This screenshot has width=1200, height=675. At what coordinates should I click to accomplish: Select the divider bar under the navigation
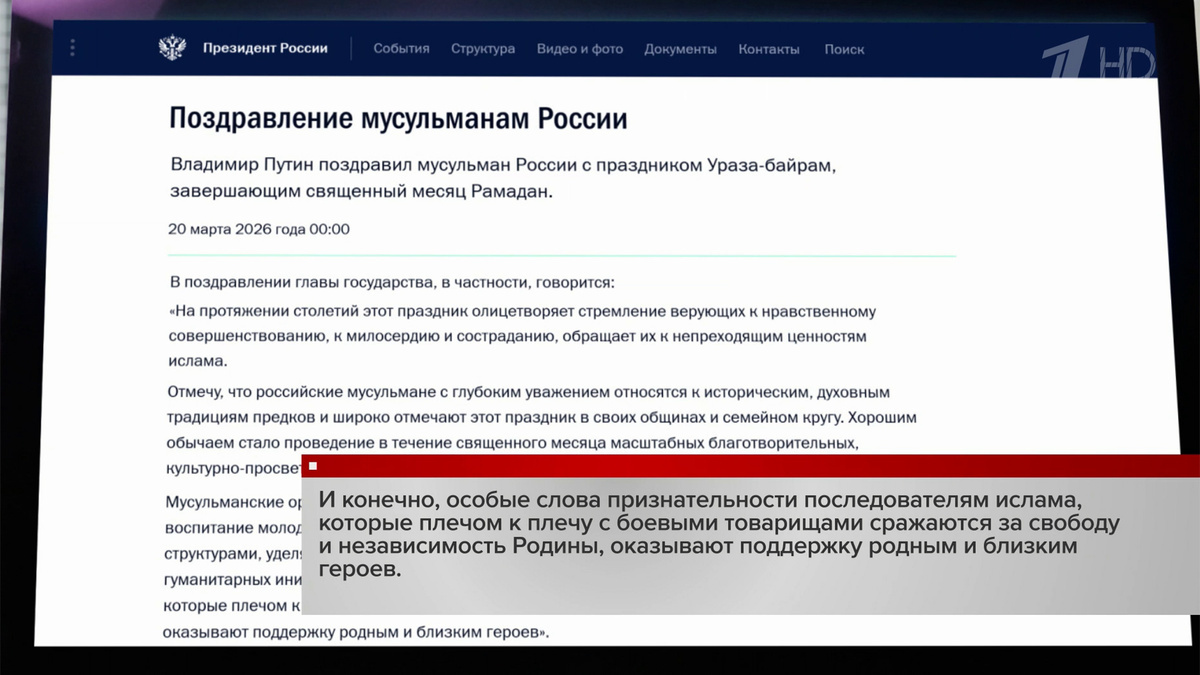click(600, 75)
